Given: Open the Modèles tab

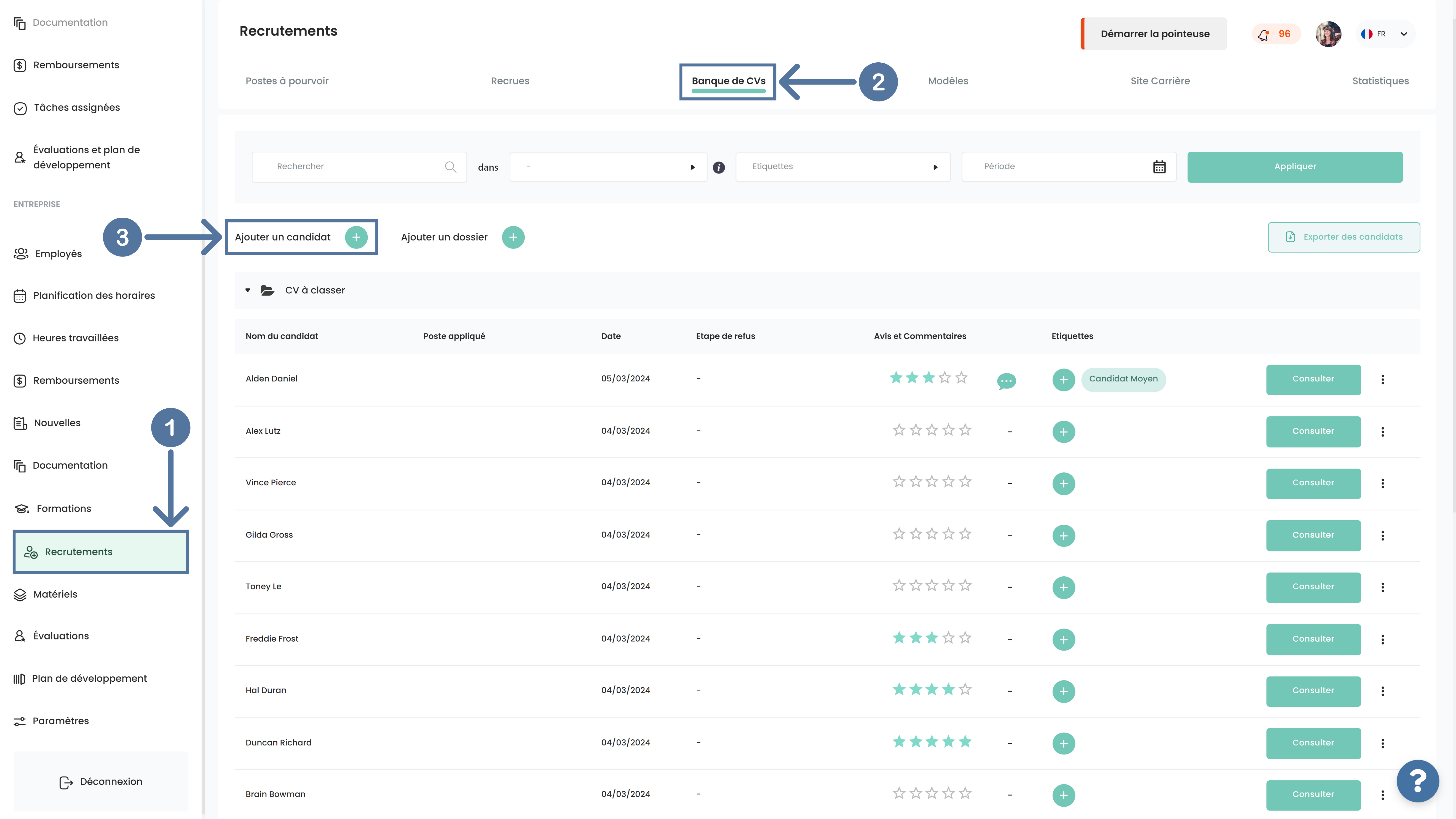Looking at the screenshot, I should (x=948, y=81).
